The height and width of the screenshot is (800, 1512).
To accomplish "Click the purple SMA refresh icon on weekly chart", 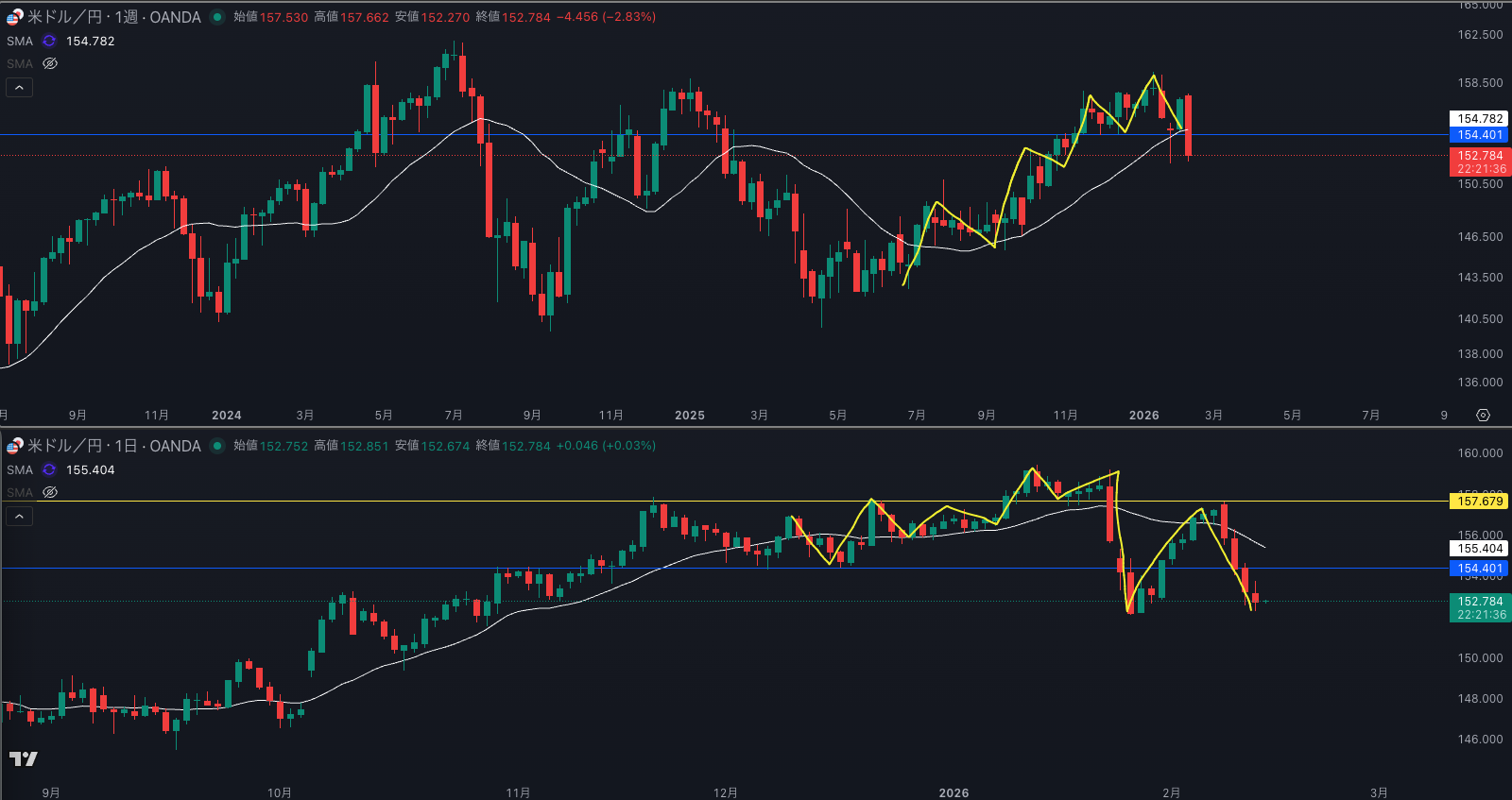I will (49, 41).
